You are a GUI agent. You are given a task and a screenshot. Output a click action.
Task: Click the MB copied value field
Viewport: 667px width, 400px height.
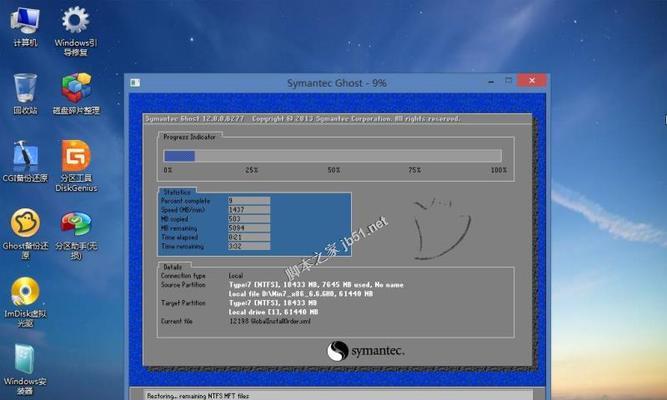click(248, 219)
